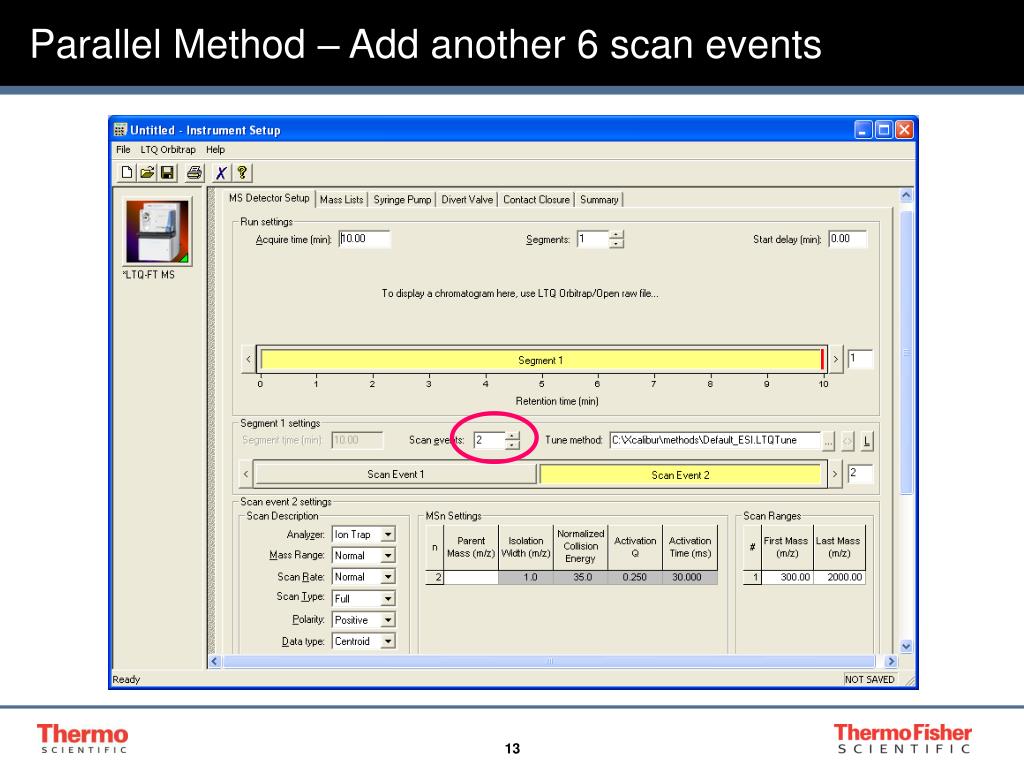1024x768 pixels.
Task: Select the yellow Scan Event 2 bar
Action: coord(680,475)
